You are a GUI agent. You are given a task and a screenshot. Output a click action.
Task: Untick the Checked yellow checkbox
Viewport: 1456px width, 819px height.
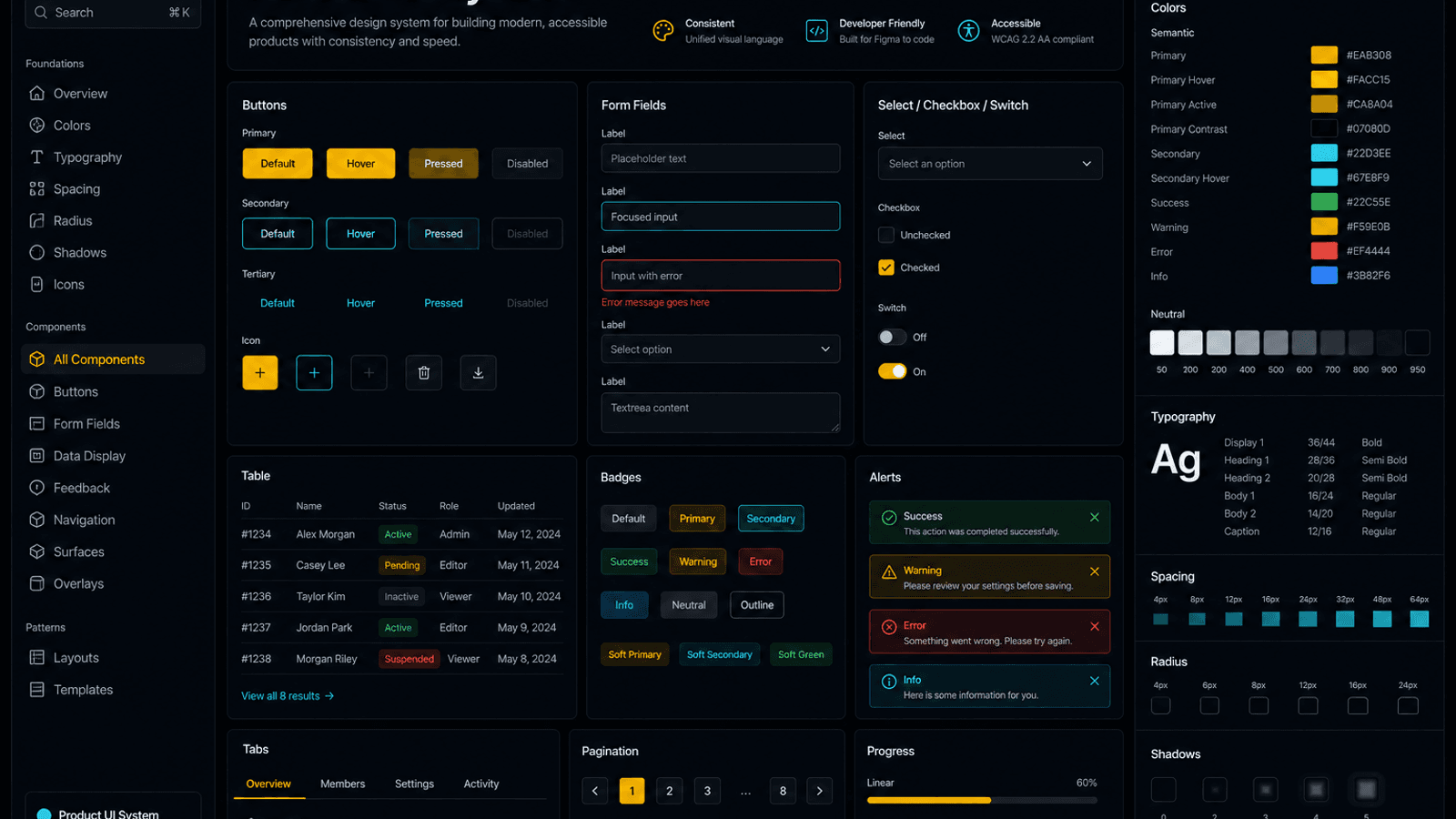coord(885,268)
